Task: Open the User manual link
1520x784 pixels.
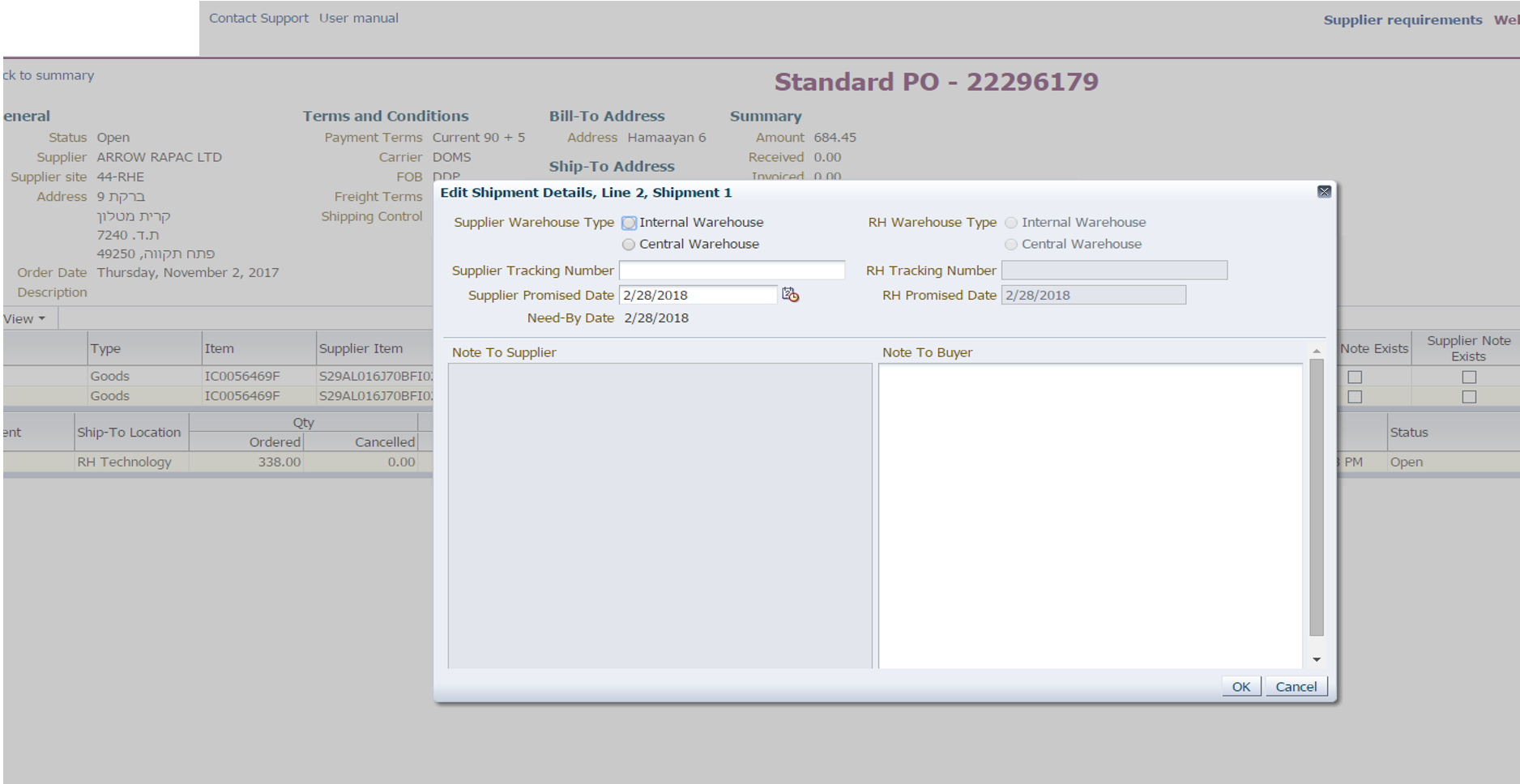Action: pyautogui.click(x=358, y=18)
